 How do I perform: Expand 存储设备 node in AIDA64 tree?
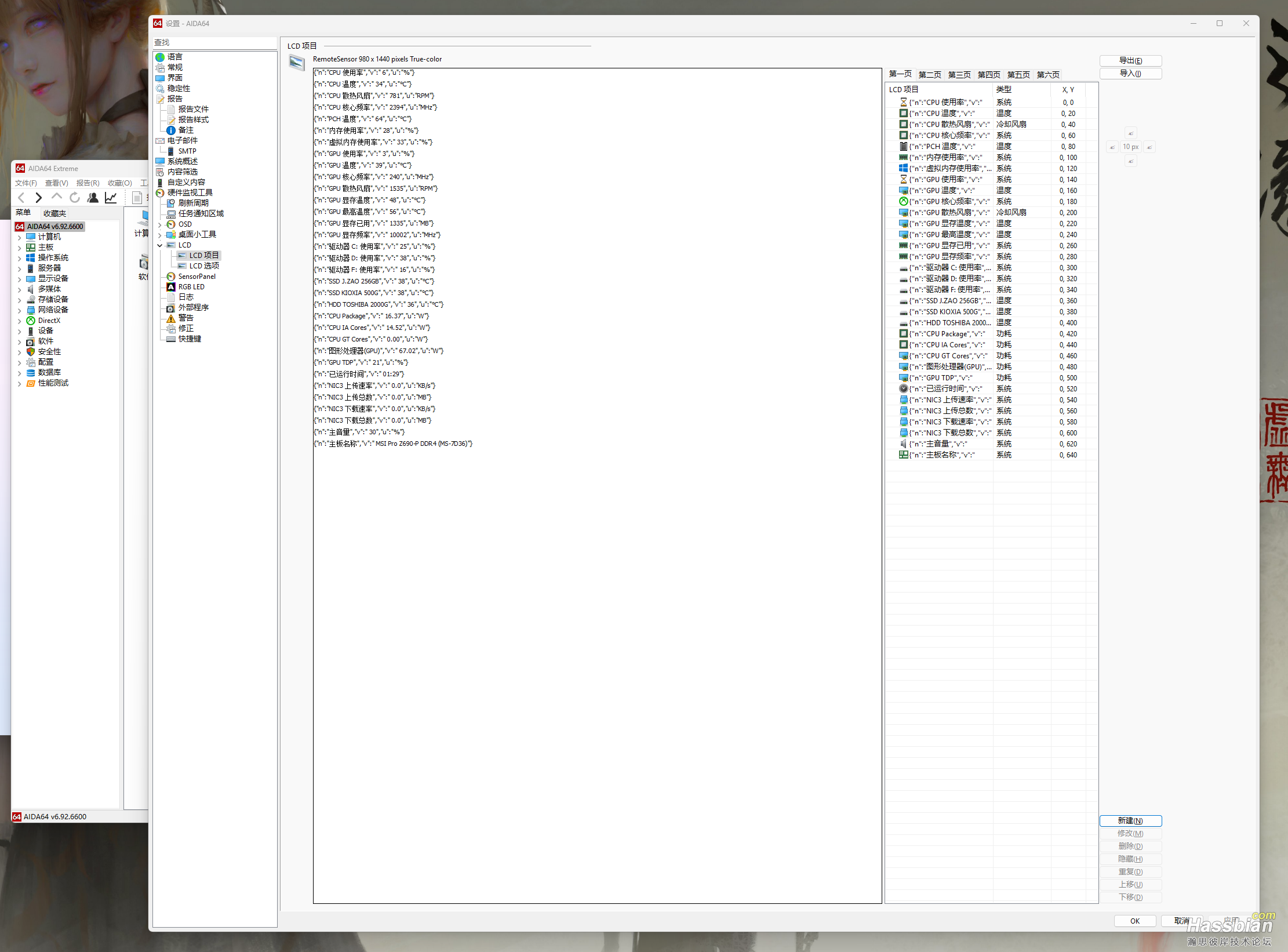tap(19, 300)
